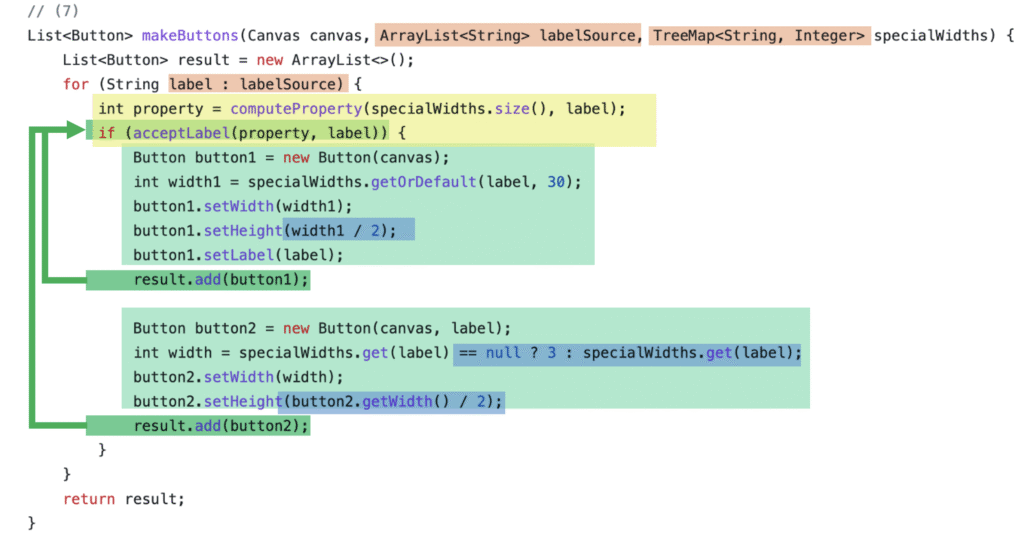The image size is (1024, 537).
Task: Click the "// (7)" comment
Action: click(52, 12)
